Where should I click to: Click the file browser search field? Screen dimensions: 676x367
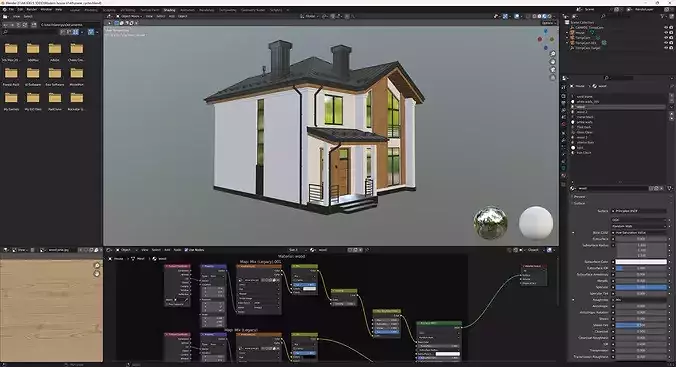click(x=30, y=32)
